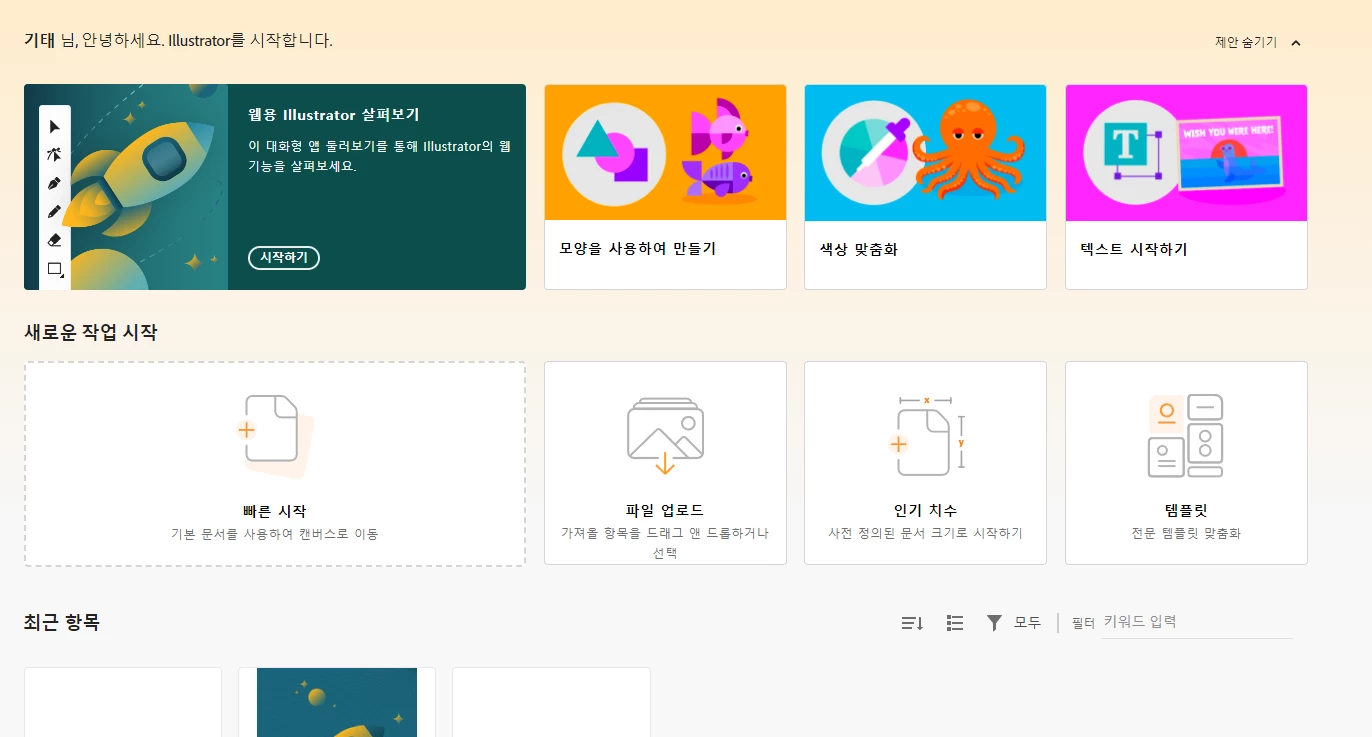Viewport: 1372px width, 737px height.
Task: Open the third blank recent file thumbnail
Action: pyautogui.click(x=551, y=702)
